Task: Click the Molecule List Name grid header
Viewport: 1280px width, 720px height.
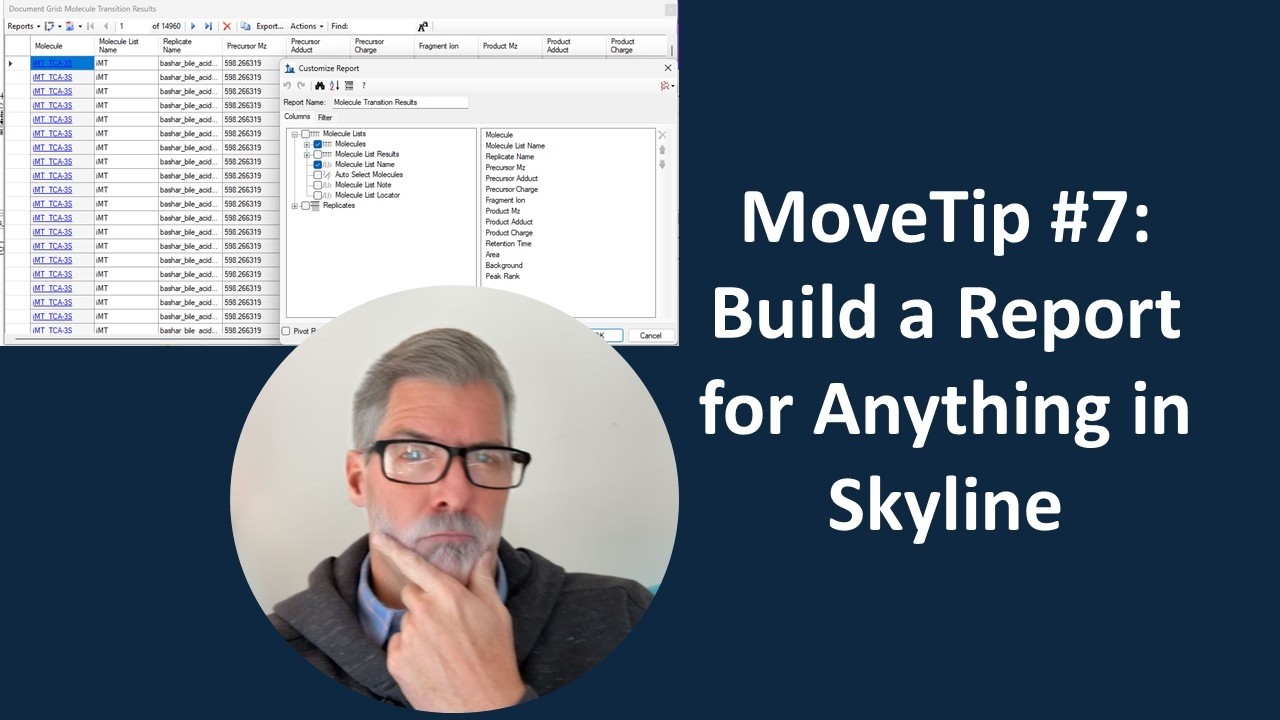Action: tap(126, 46)
